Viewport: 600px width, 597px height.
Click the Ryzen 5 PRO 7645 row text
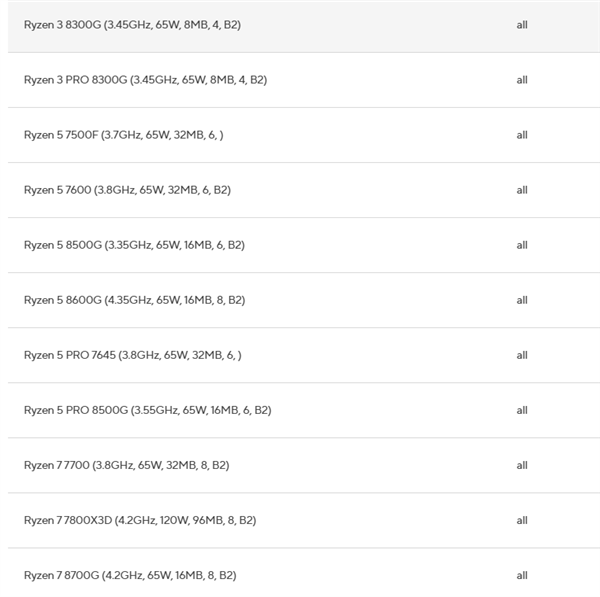[x=132, y=355]
